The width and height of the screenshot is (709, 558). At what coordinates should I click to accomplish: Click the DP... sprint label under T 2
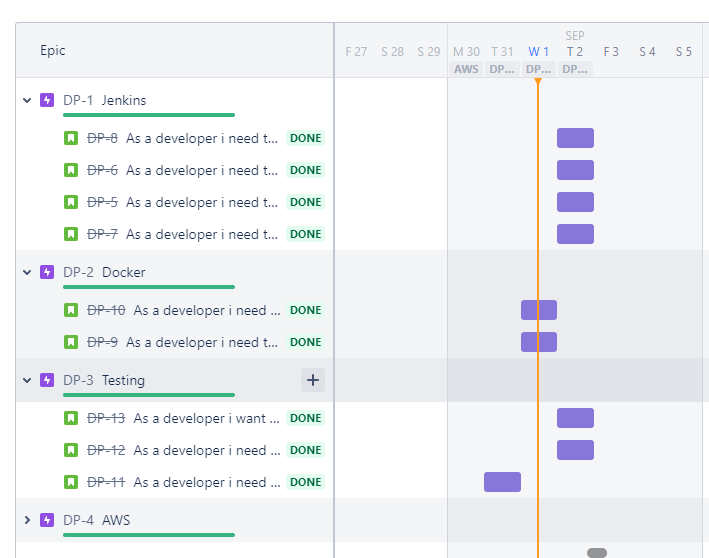575,69
